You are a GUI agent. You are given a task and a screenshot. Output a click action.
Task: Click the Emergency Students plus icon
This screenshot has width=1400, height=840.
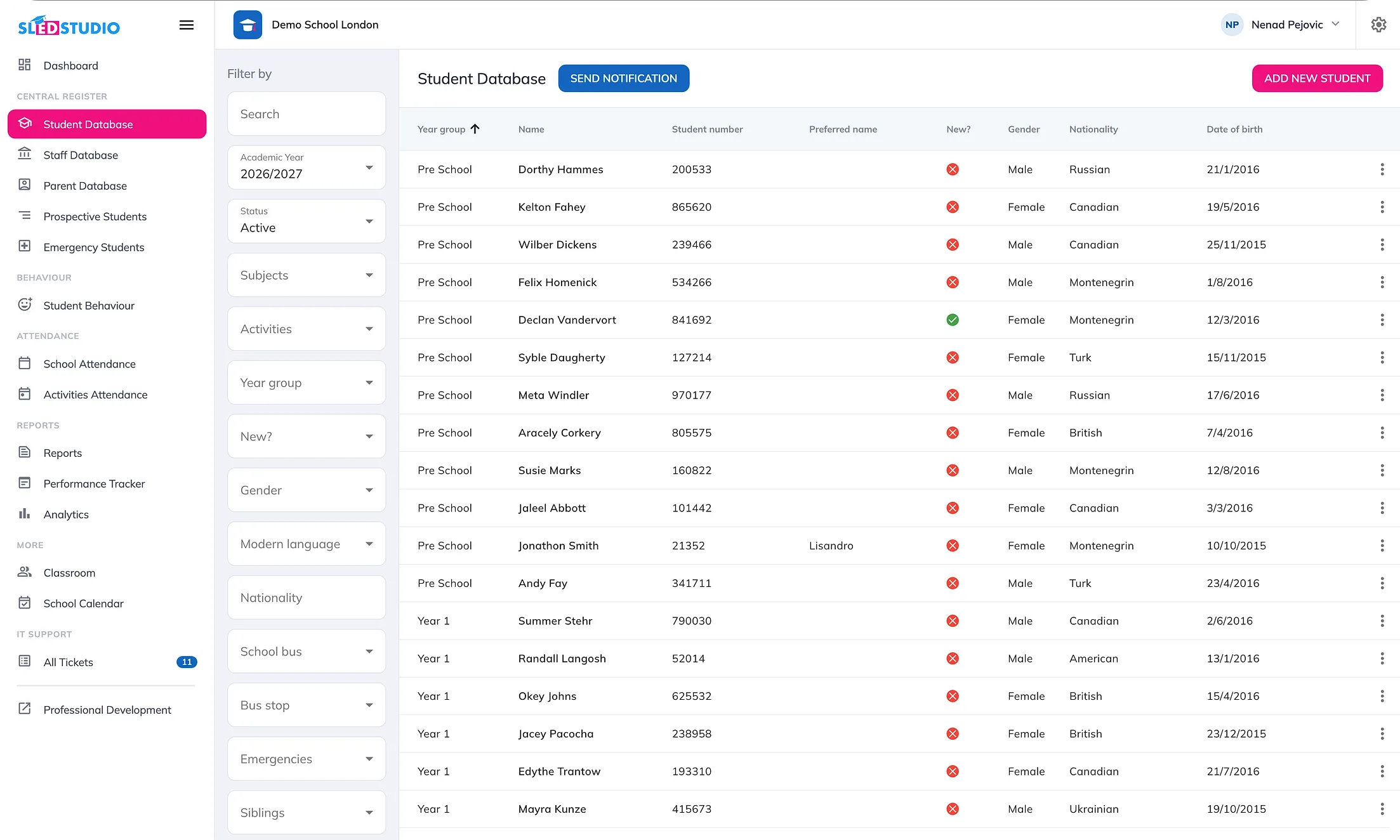pyautogui.click(x=25, y=246)
